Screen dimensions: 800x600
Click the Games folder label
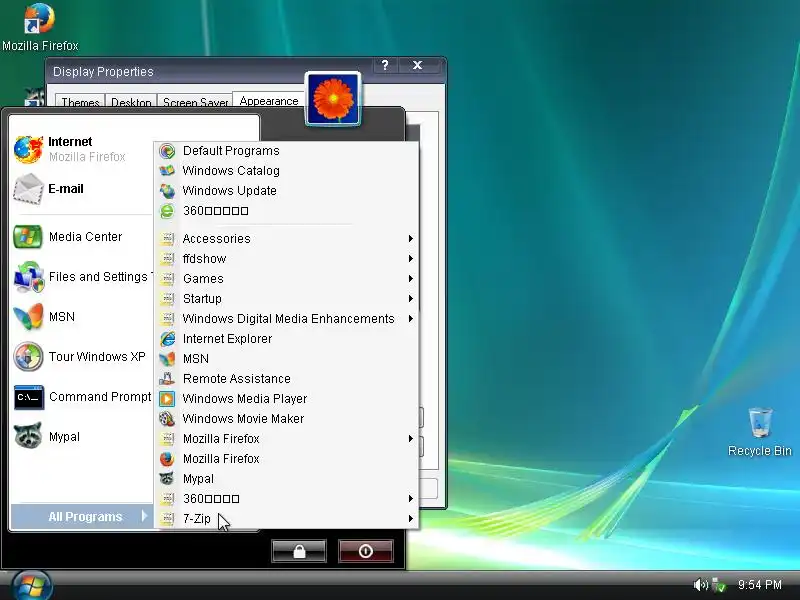pyautogui.click(x=203, y=279)
